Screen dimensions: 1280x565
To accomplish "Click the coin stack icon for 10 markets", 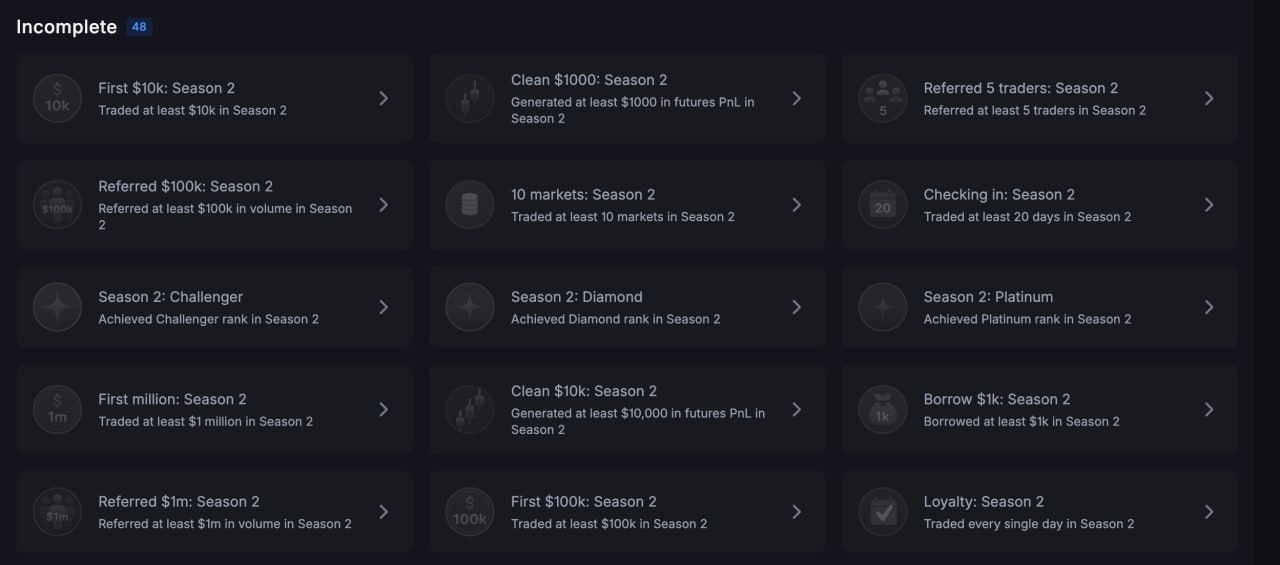I will (x=470, y=205).
